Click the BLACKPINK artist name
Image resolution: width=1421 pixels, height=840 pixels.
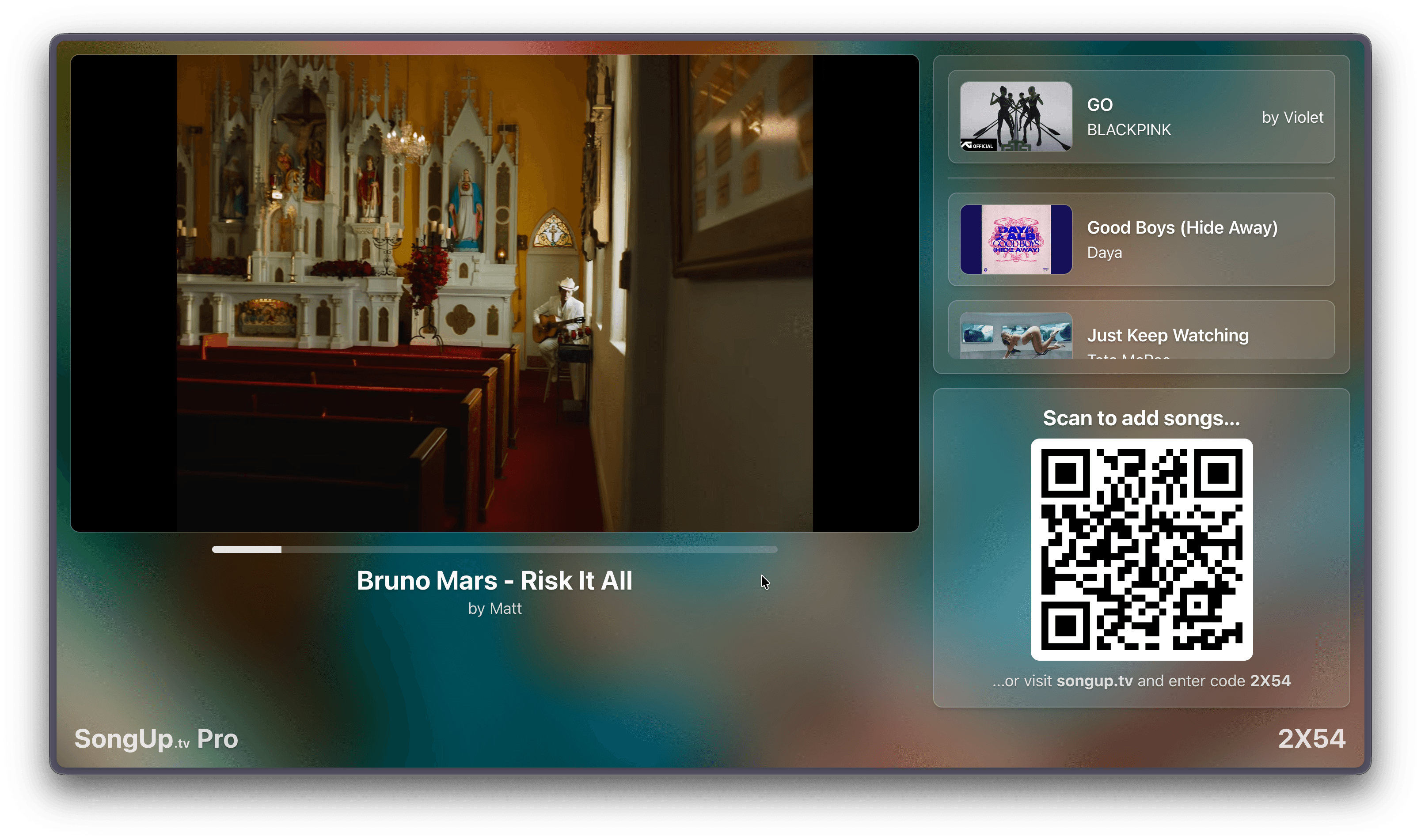tap(1128, 130)
